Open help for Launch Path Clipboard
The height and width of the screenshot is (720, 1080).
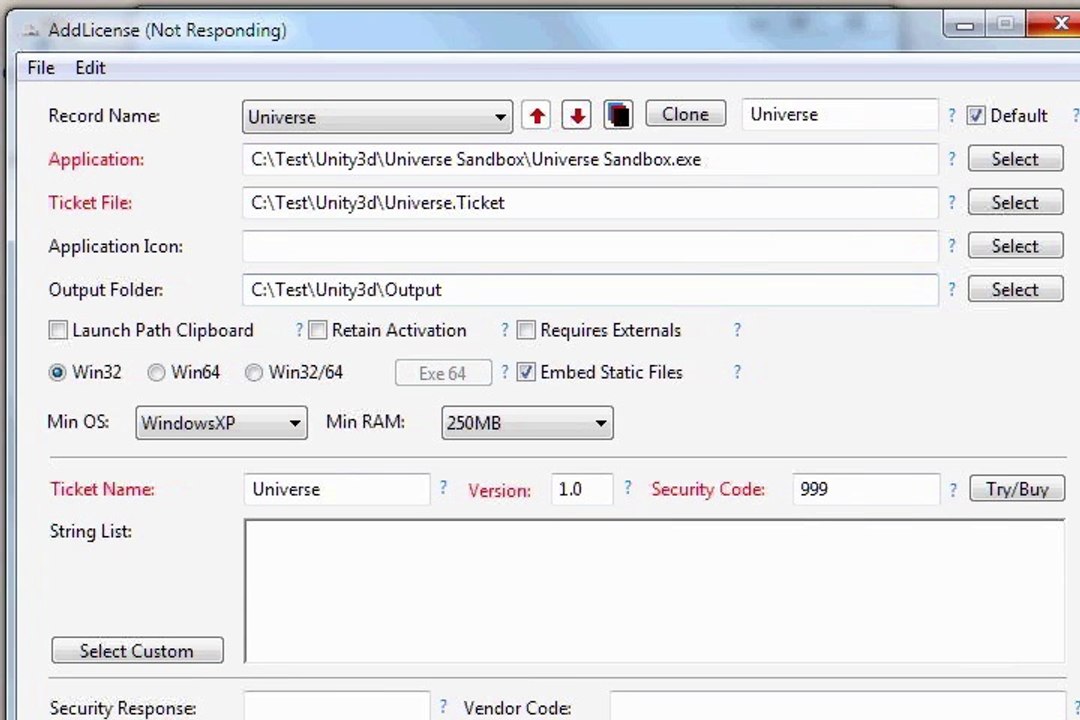point(299,330)
